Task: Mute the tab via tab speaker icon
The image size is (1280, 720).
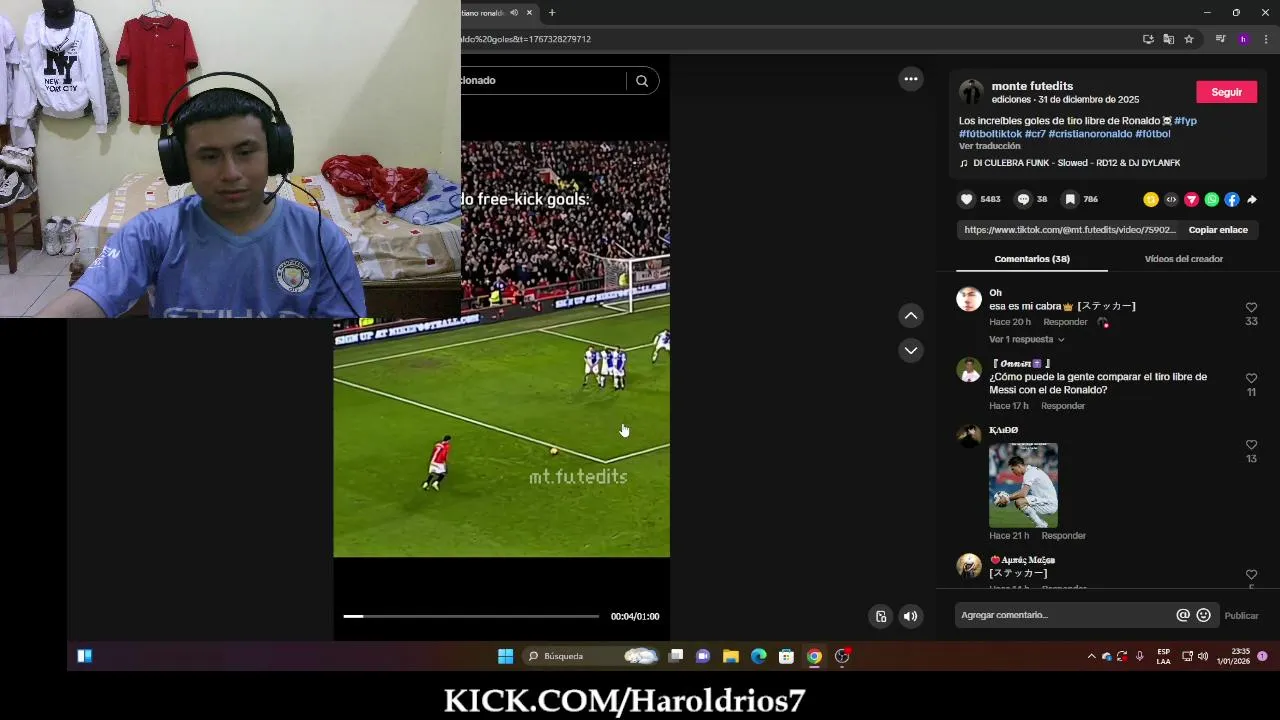Action: coord(514,13)
